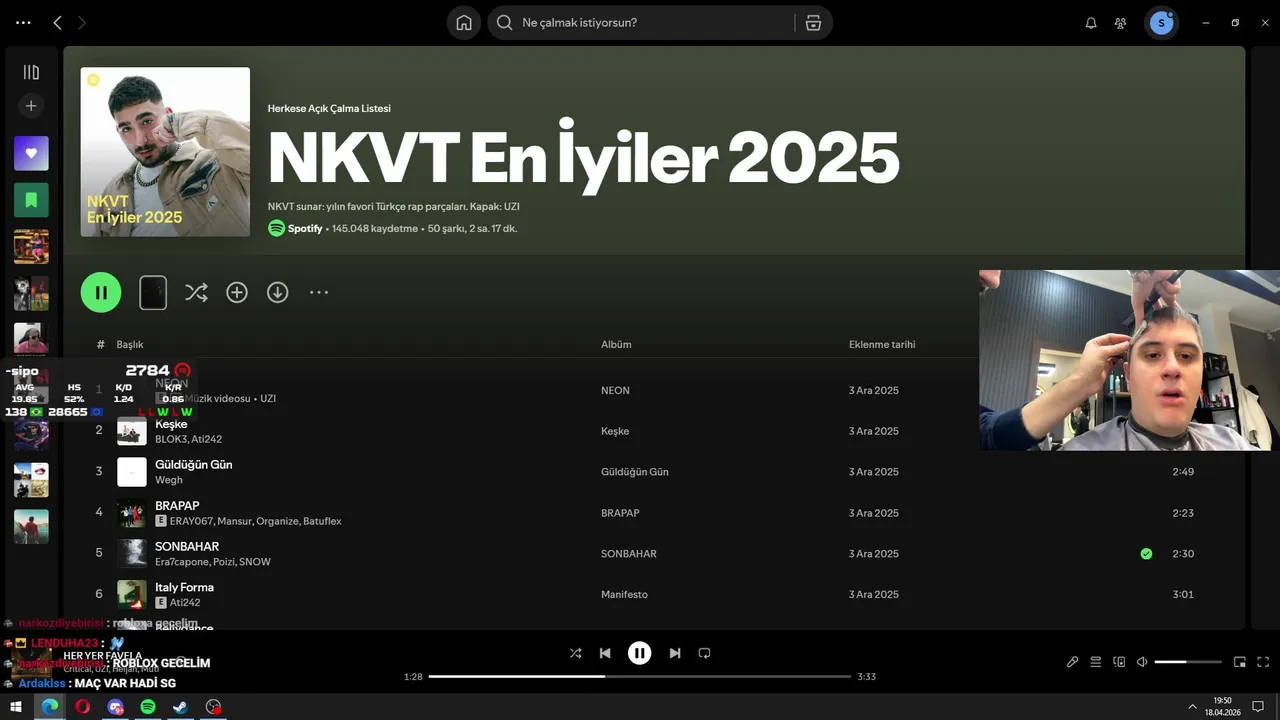Show hidden system tray icons

(1192, 707)
